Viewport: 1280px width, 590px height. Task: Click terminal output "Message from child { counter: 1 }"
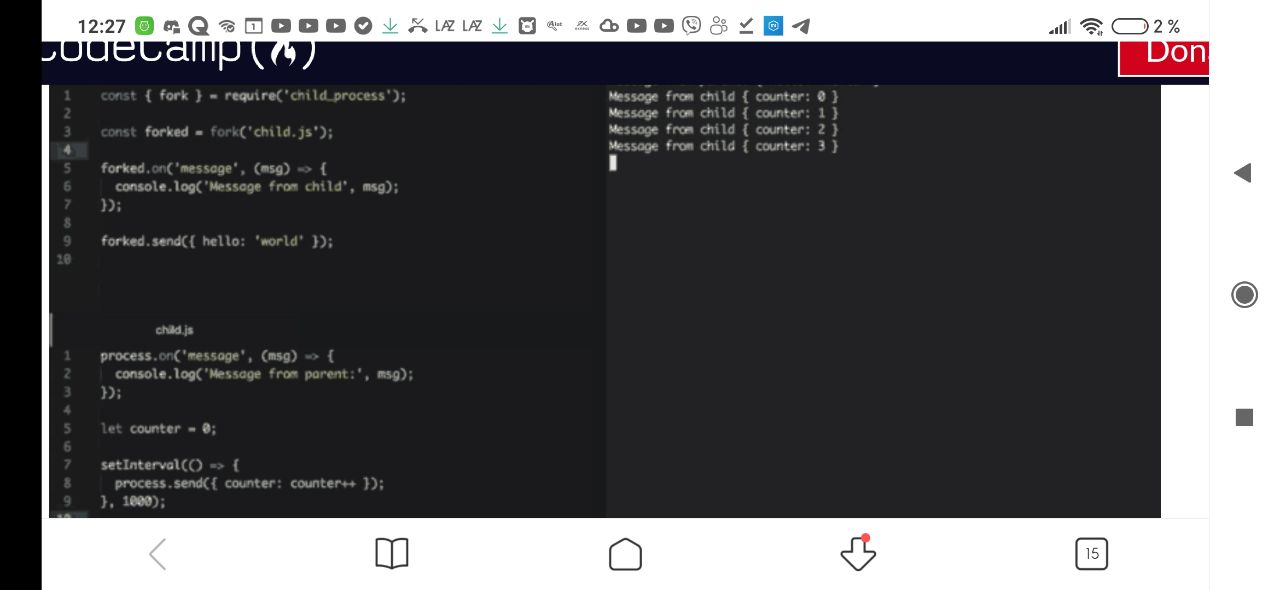(723, 113)
